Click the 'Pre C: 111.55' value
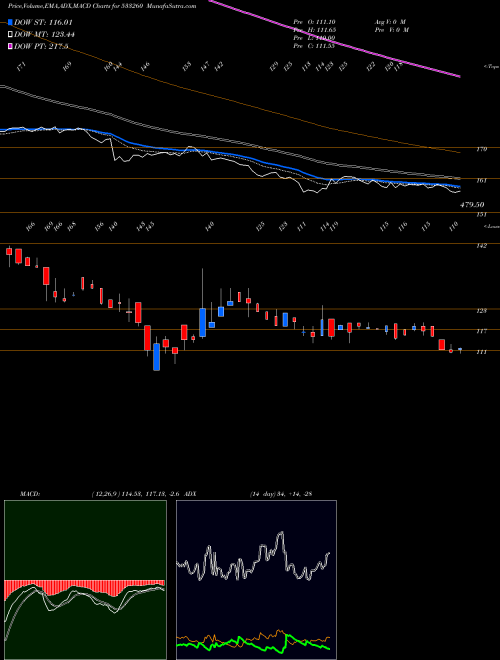Screen dimensions: 500x660 pos(314,46)
